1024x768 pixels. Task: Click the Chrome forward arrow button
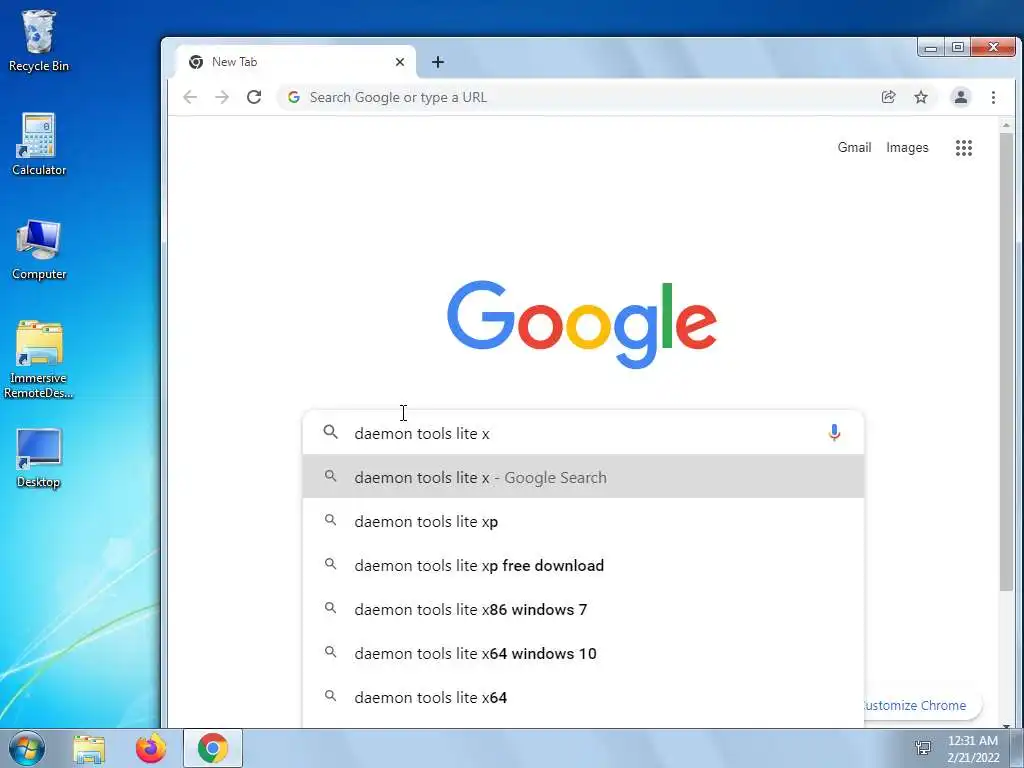point(222,97)
